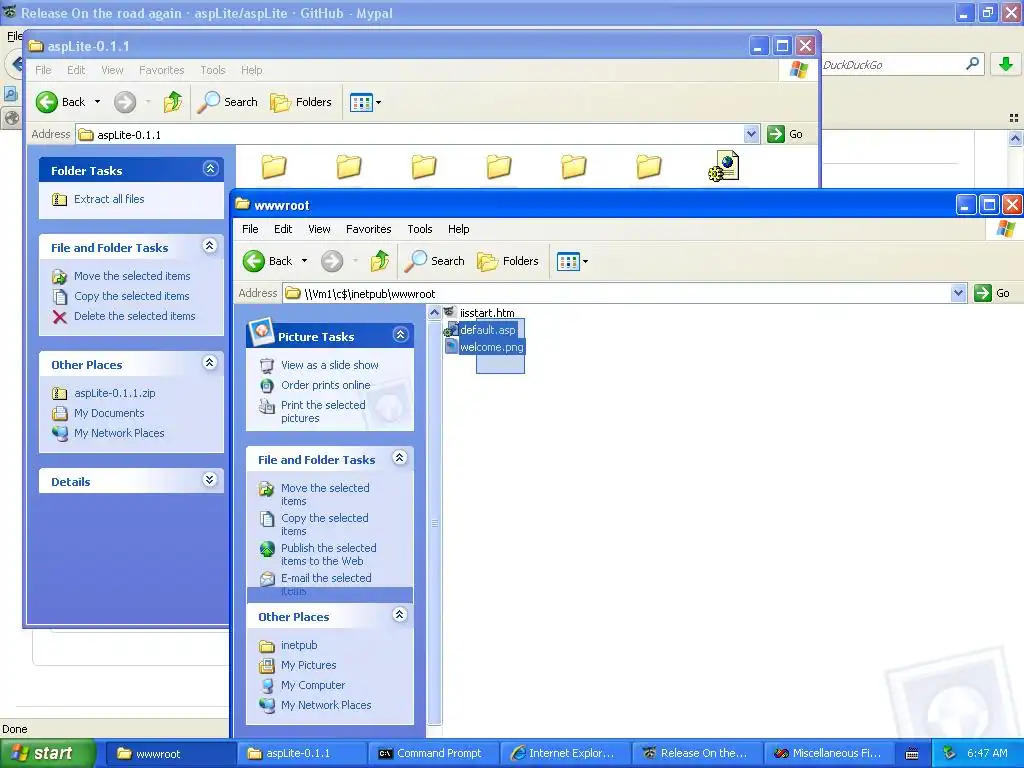
Task: Open My Documents from Other Places
Action: click(108, 413)
